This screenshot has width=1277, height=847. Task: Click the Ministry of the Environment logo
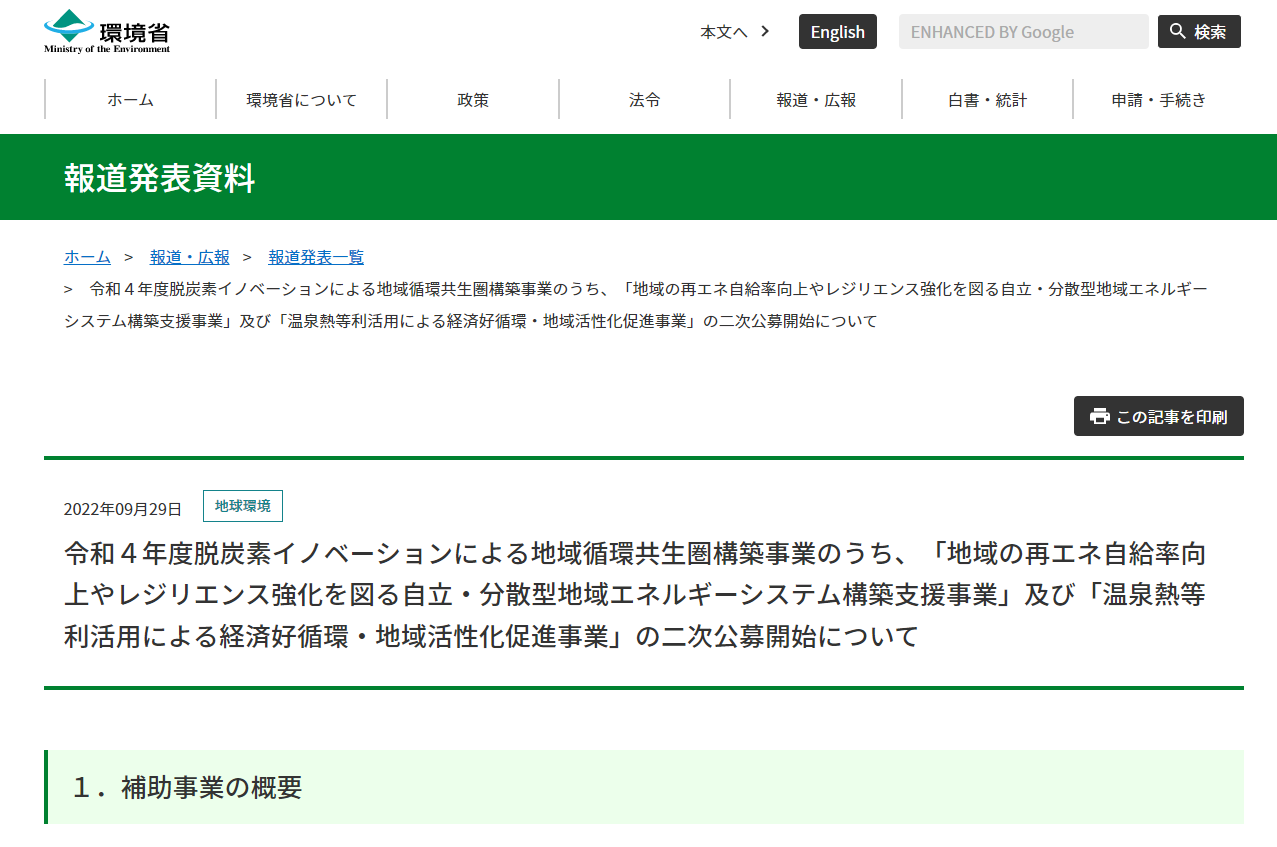click(x=107, y=31)
